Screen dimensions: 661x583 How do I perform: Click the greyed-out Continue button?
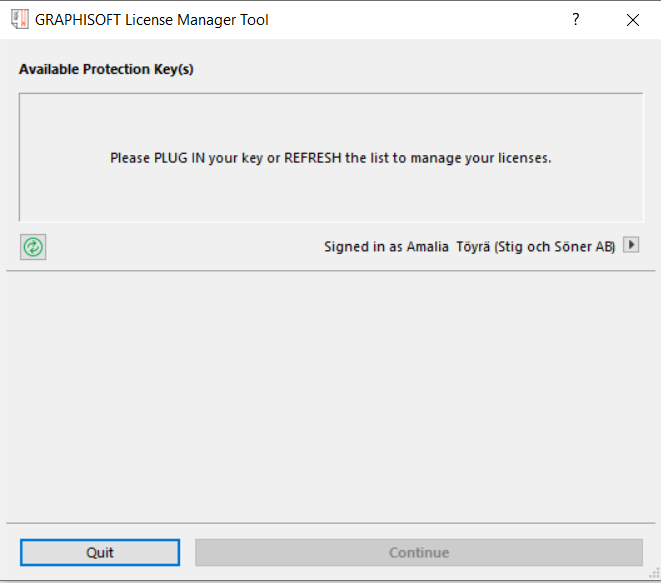pyautogui.click(x=419, y=552)
